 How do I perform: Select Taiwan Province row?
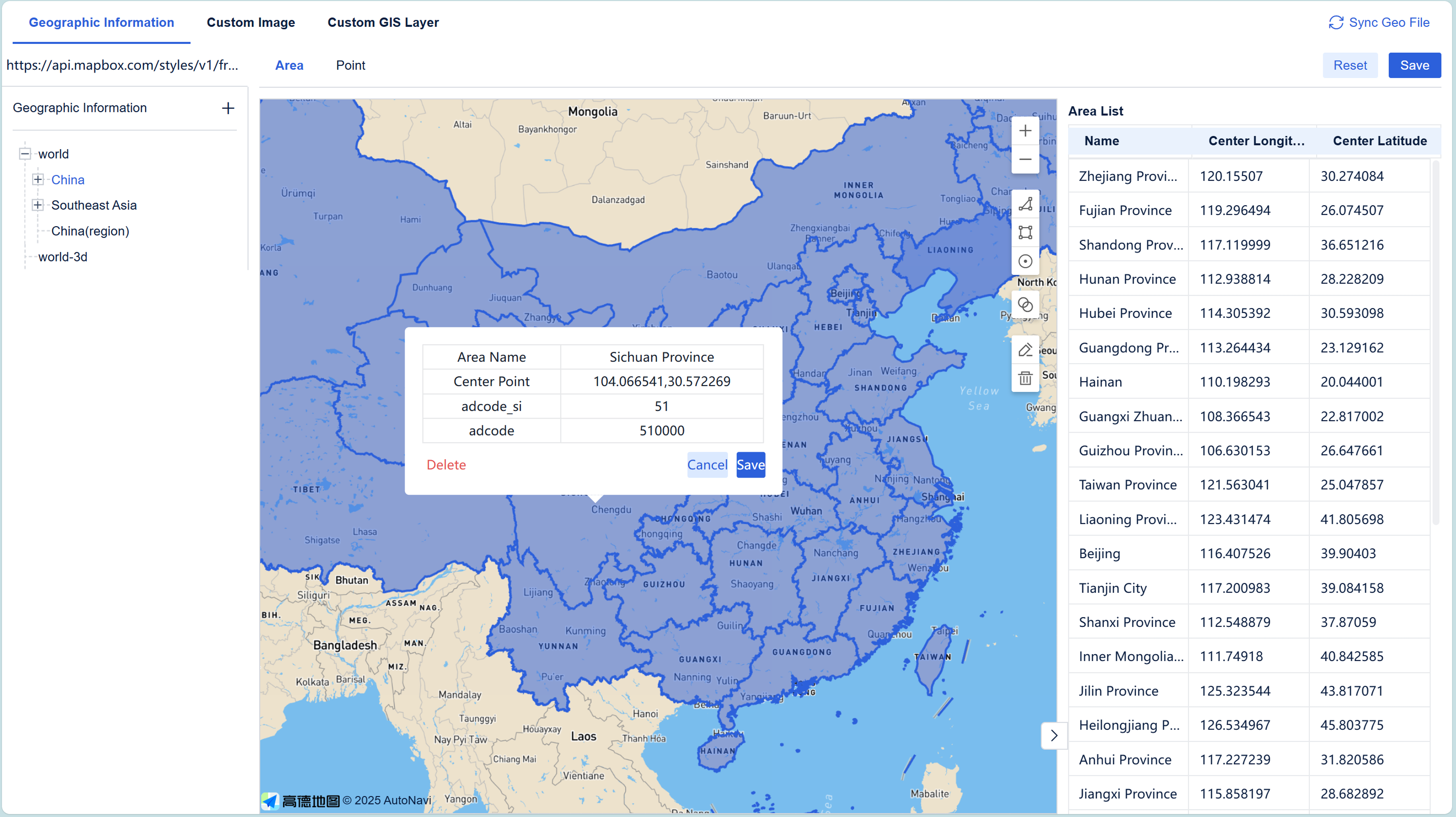tap(1248, 485)
